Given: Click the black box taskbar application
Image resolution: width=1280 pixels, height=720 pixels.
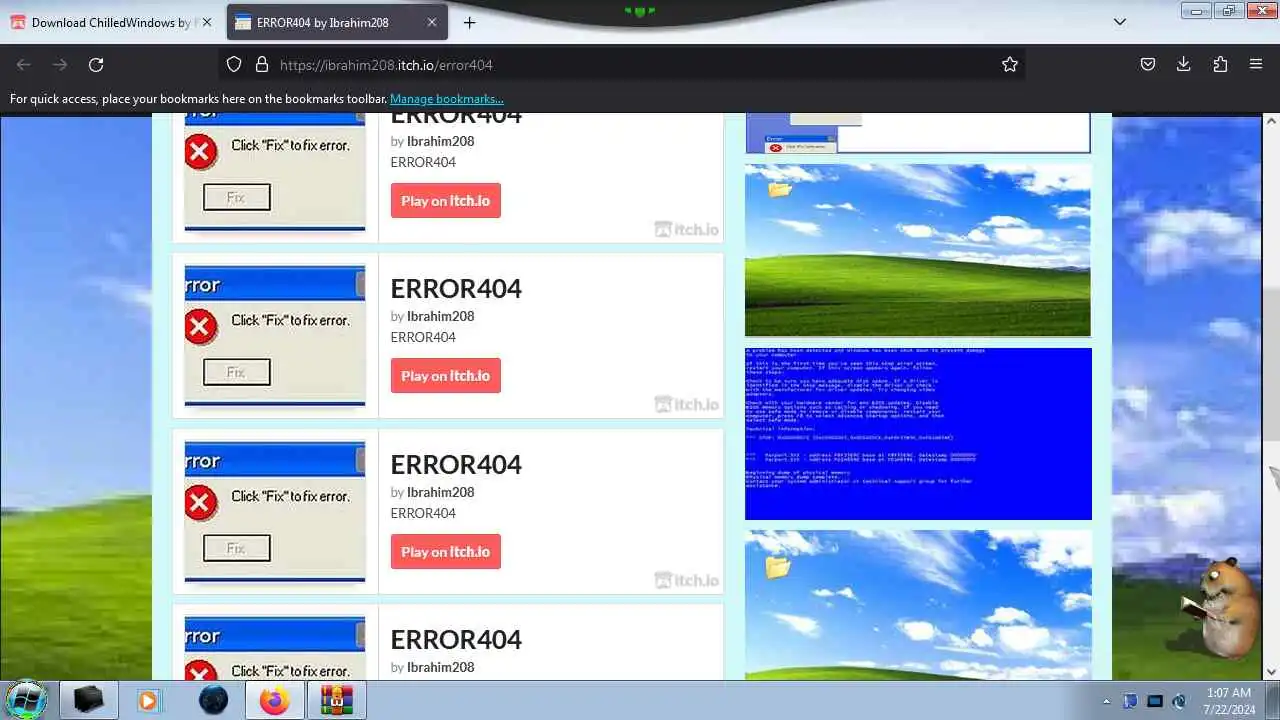Looking at the screenshot, I should tap(90, 700).
